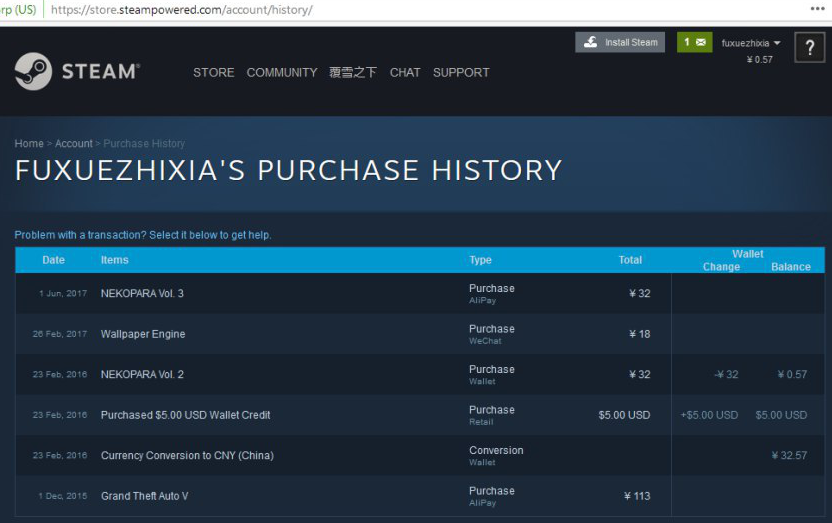Screen dimensions: 832x523
Task: Select the Currency Conversion to CNY row
Action: point(187,456)
